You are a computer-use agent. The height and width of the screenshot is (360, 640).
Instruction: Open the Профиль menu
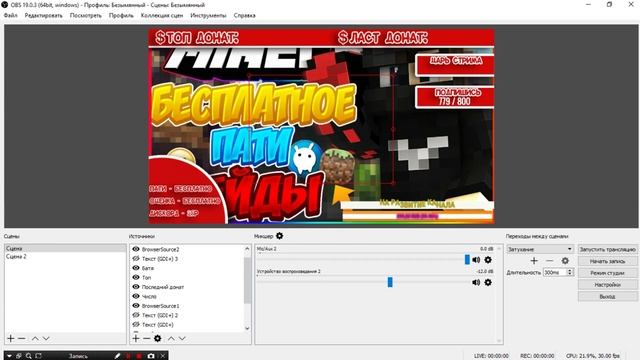[x=121, y=15]
